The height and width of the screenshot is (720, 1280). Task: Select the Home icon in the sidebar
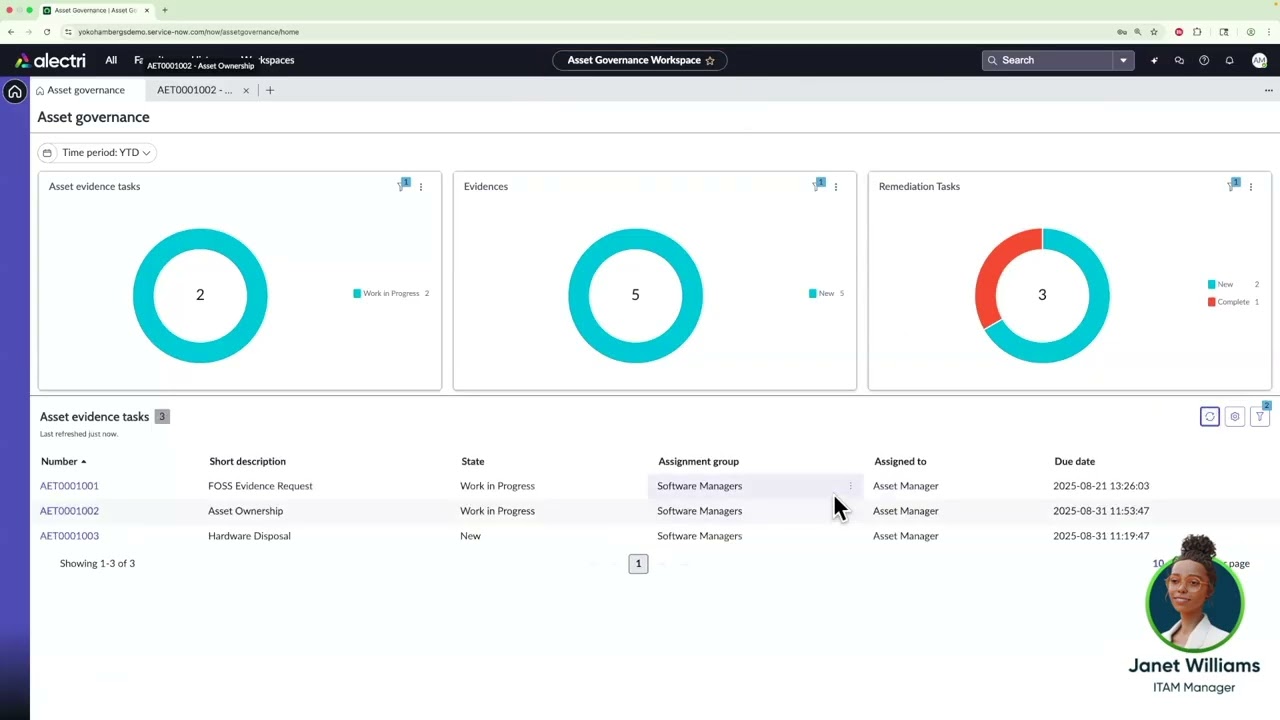click(x=15, y=91)
